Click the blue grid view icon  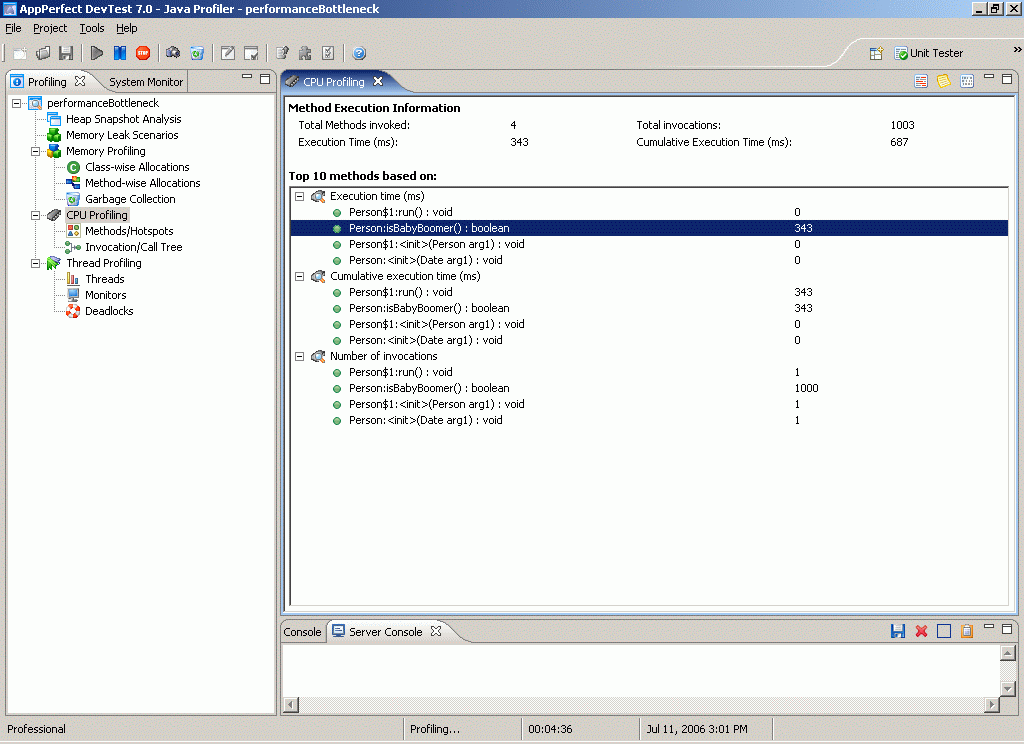(x=967, y=81)
